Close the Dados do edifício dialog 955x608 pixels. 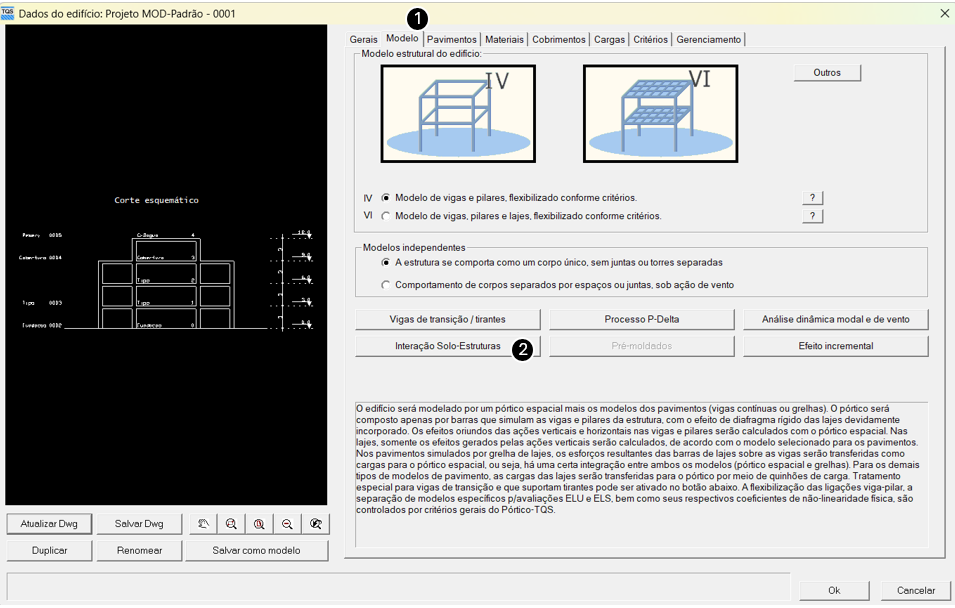(944, 13)
